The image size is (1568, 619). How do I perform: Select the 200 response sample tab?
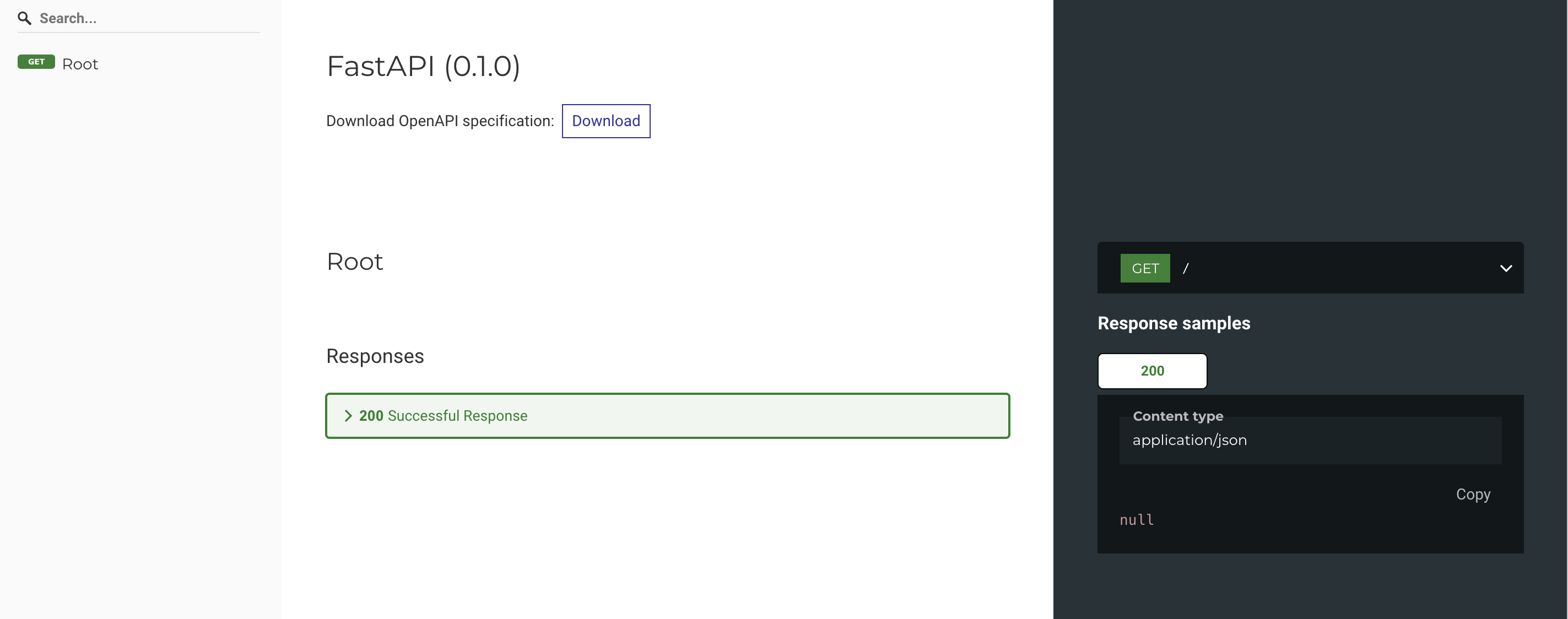pos(1151,371)
